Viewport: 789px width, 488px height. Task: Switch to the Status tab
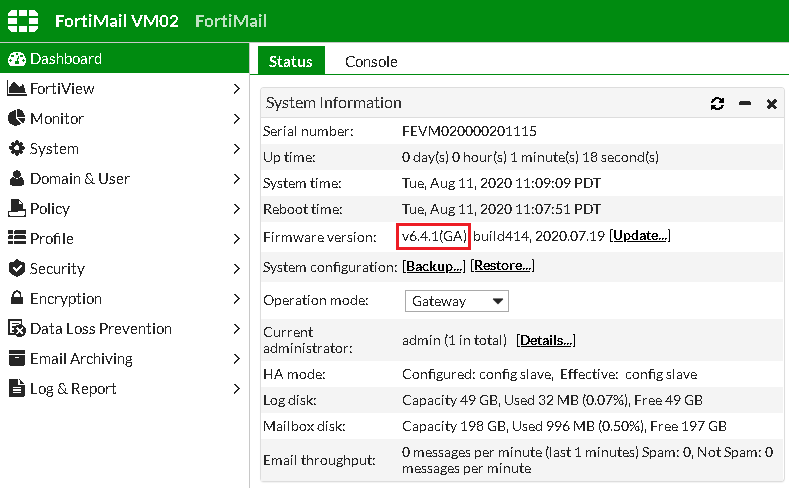[291, 61]
